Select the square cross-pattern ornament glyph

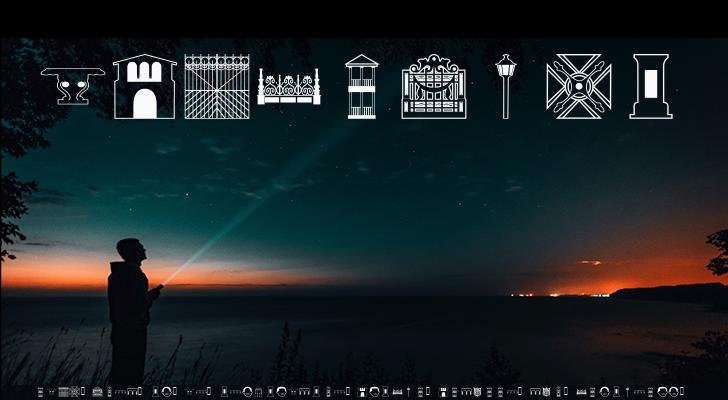click(579, 87)
